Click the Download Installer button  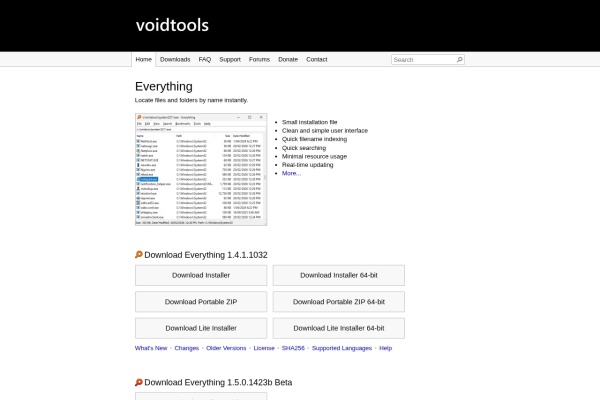[x=201, y=275]
